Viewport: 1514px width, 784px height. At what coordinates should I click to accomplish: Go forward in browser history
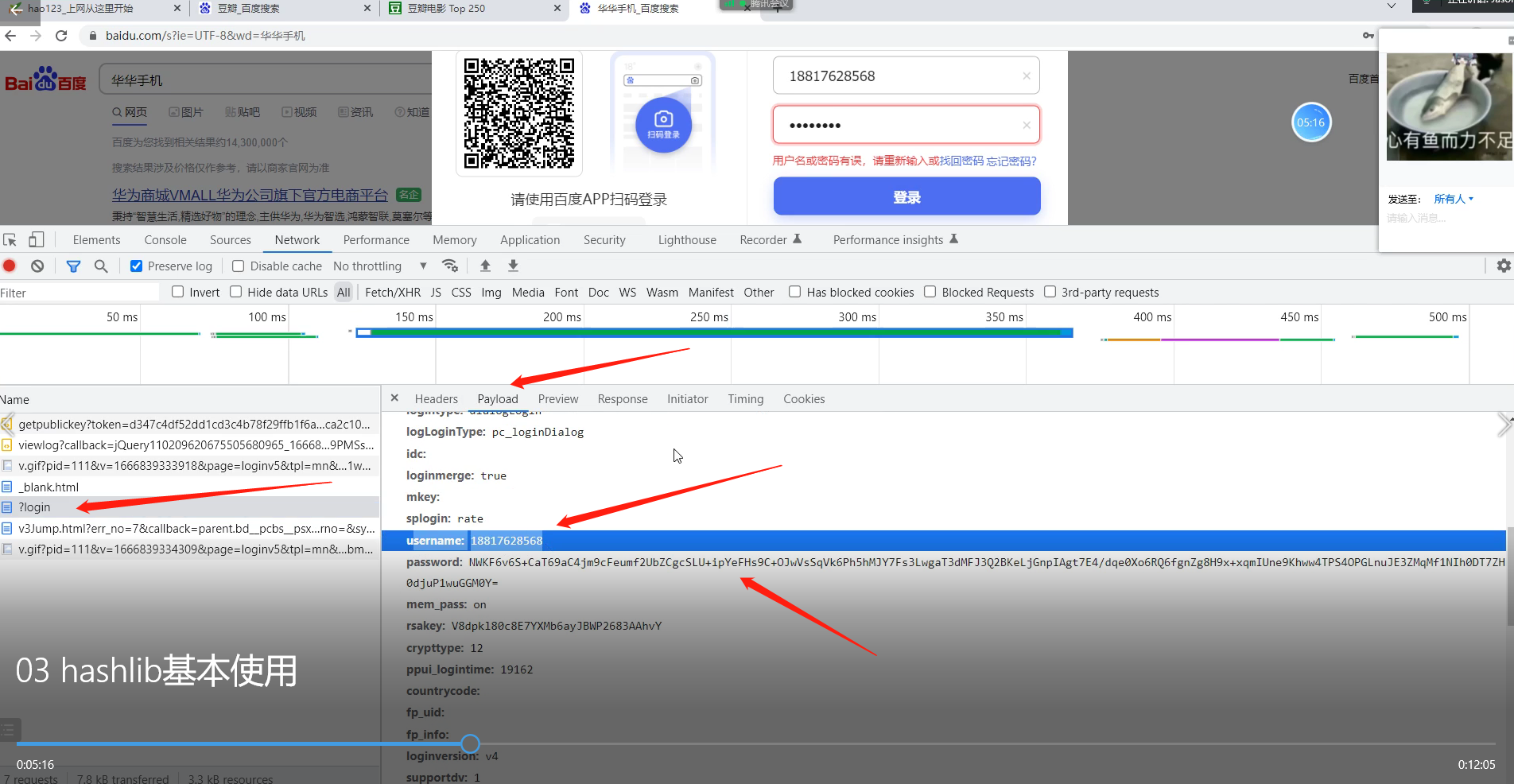36,36
